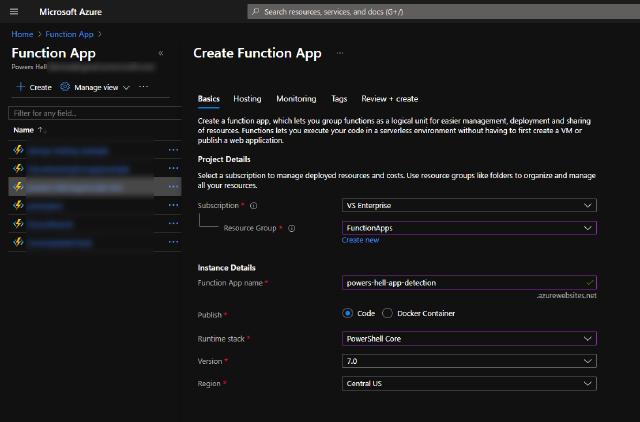Viewport: 640px width, 422px height.
Task: Collapse the Function App list pane
Action: 161,53
